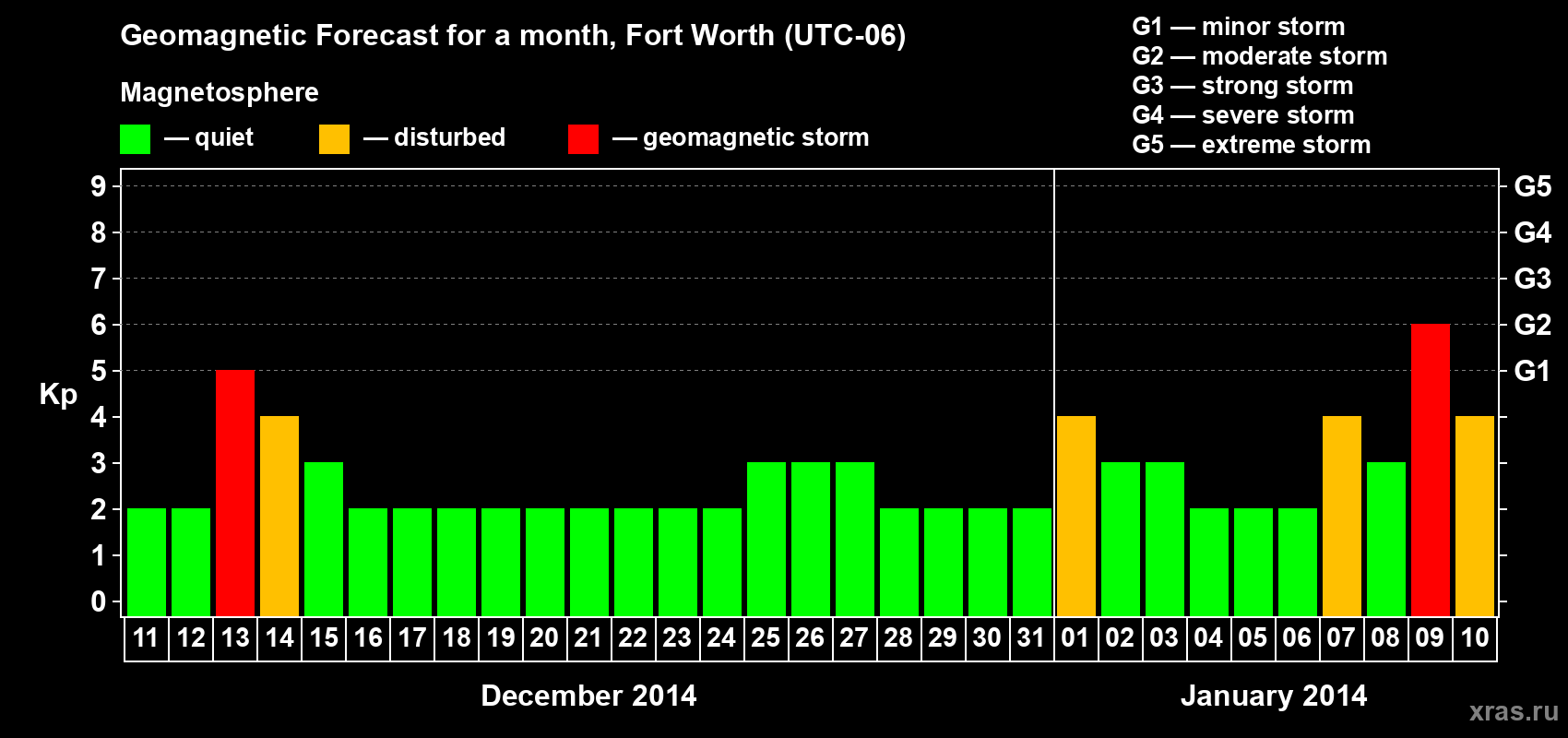Click the December 2014 month label
This screenshot has height=738, width=1568.
click(x=588, y=696)
